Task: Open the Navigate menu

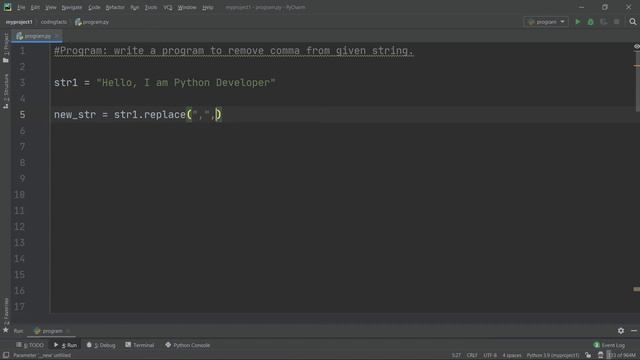Action: (x=71, y=7)
